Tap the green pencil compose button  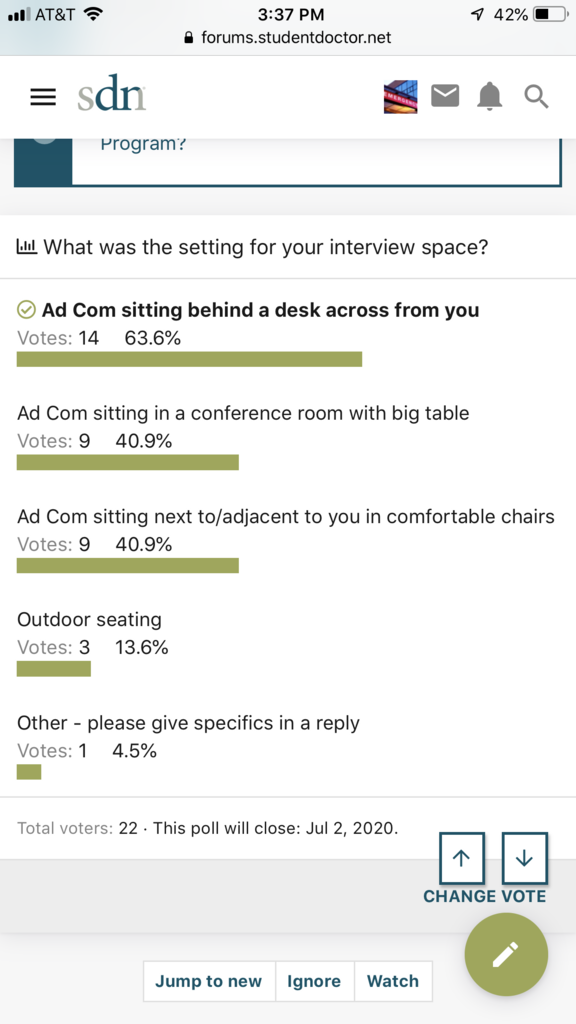click(506, 954)
